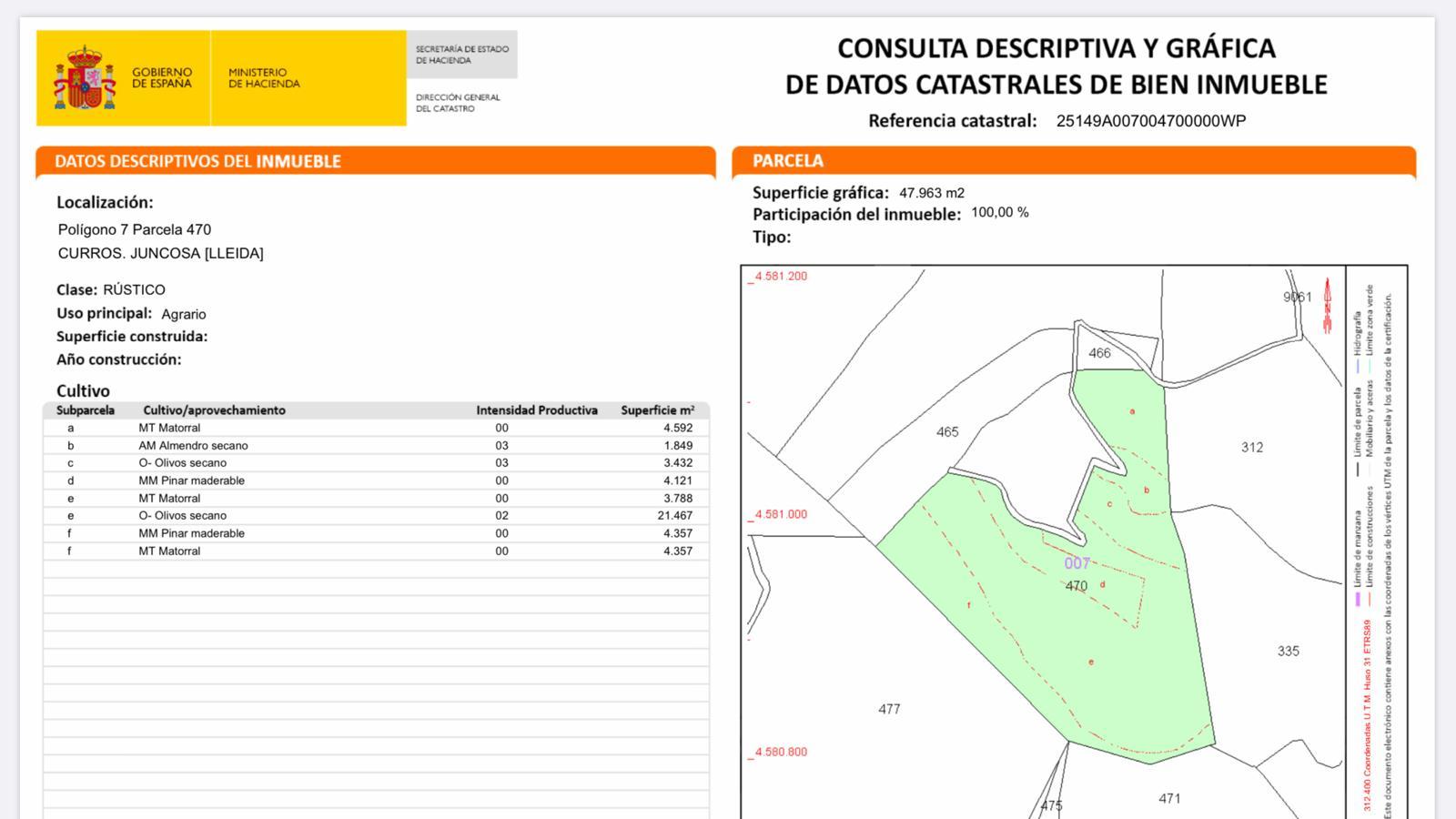This screenshot has height=819, width=1456.
Task: Select the 'AM Almendro secano' table row
Action: coord(193,445)
